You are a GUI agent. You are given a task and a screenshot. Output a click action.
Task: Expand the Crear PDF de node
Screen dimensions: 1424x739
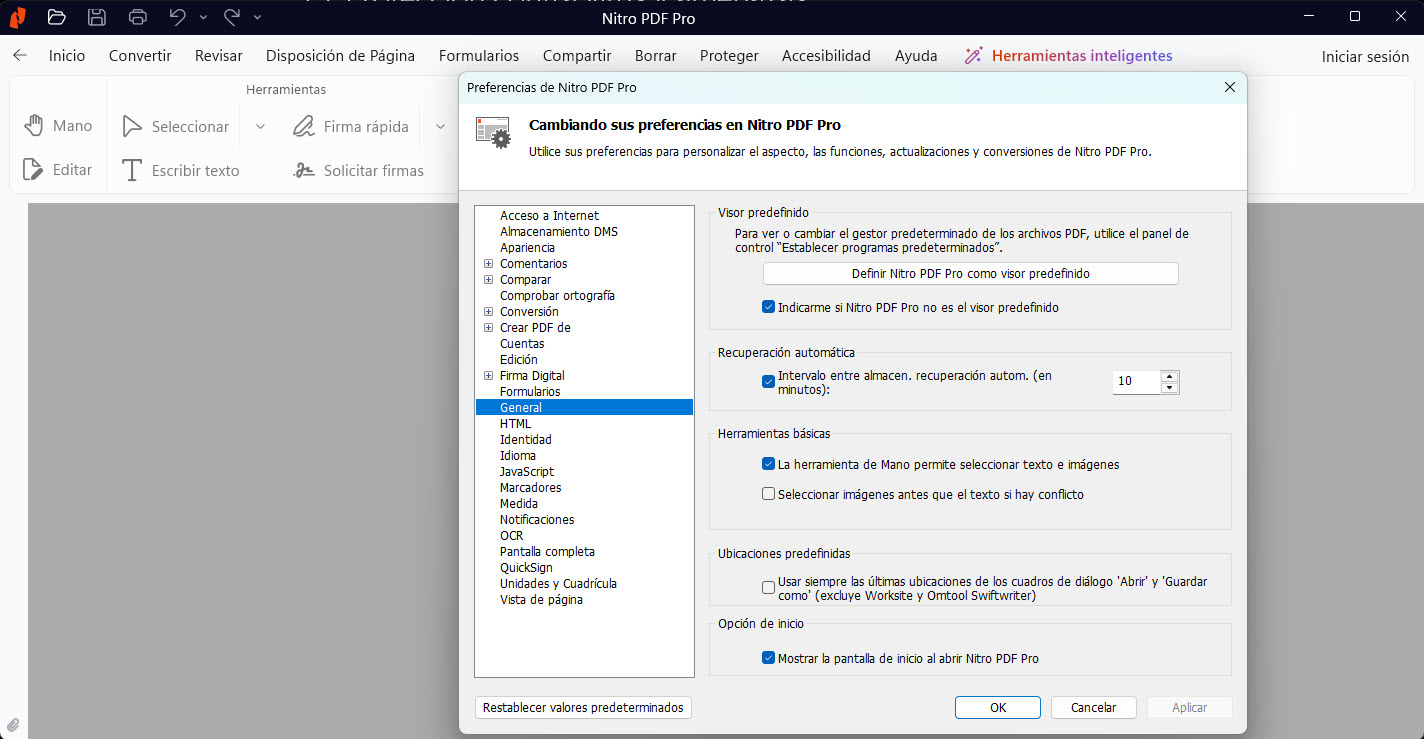(489, 328)
